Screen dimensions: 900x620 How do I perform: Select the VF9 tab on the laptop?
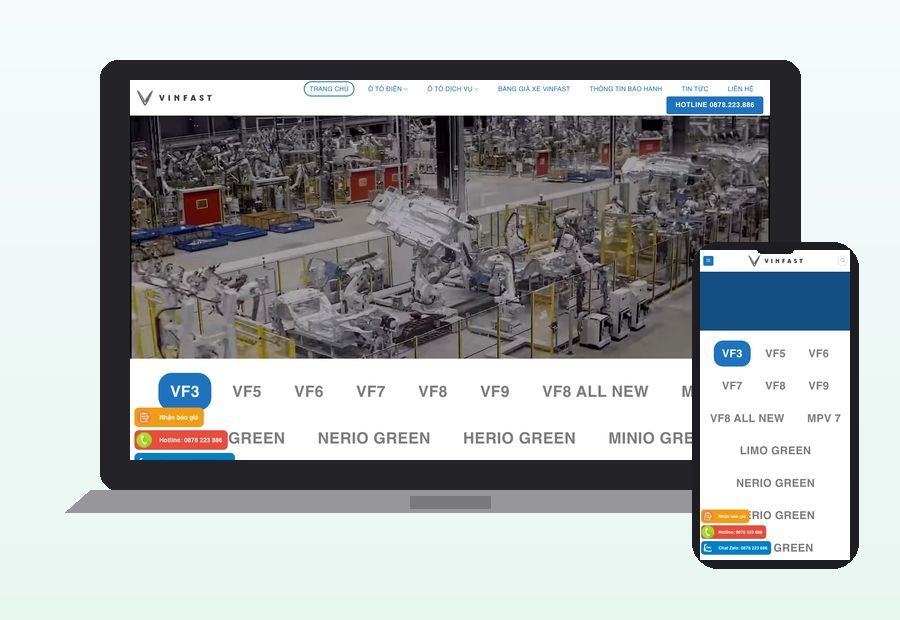(x=495, y=392)
